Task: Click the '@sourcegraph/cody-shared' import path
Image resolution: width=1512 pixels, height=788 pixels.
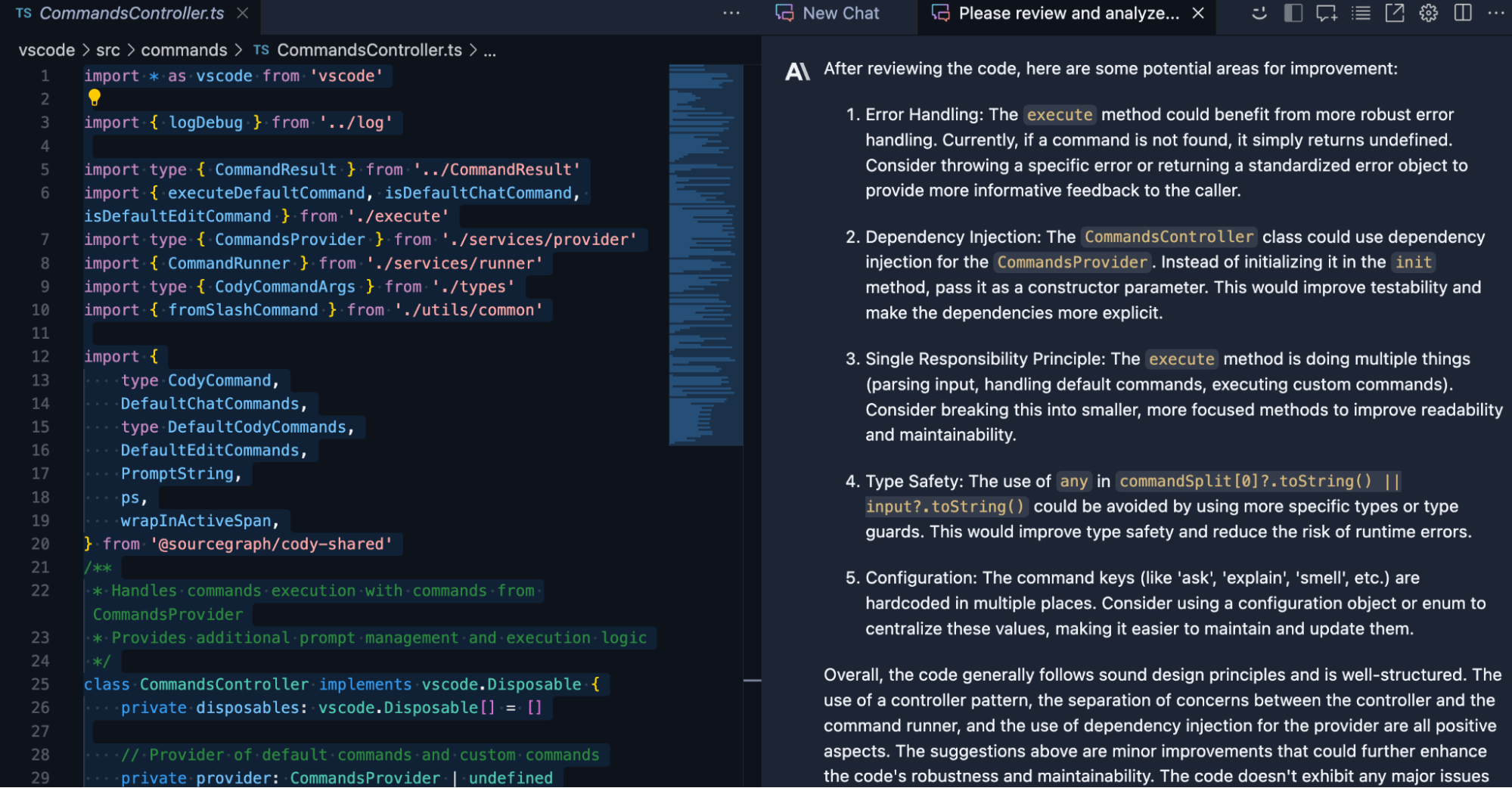Action: (272, 544)
